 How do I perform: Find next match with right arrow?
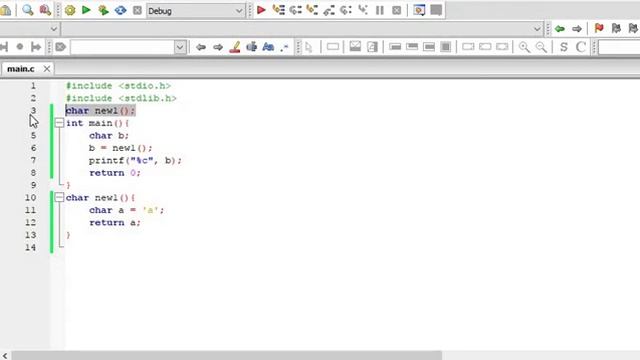[x=218, y=47]
